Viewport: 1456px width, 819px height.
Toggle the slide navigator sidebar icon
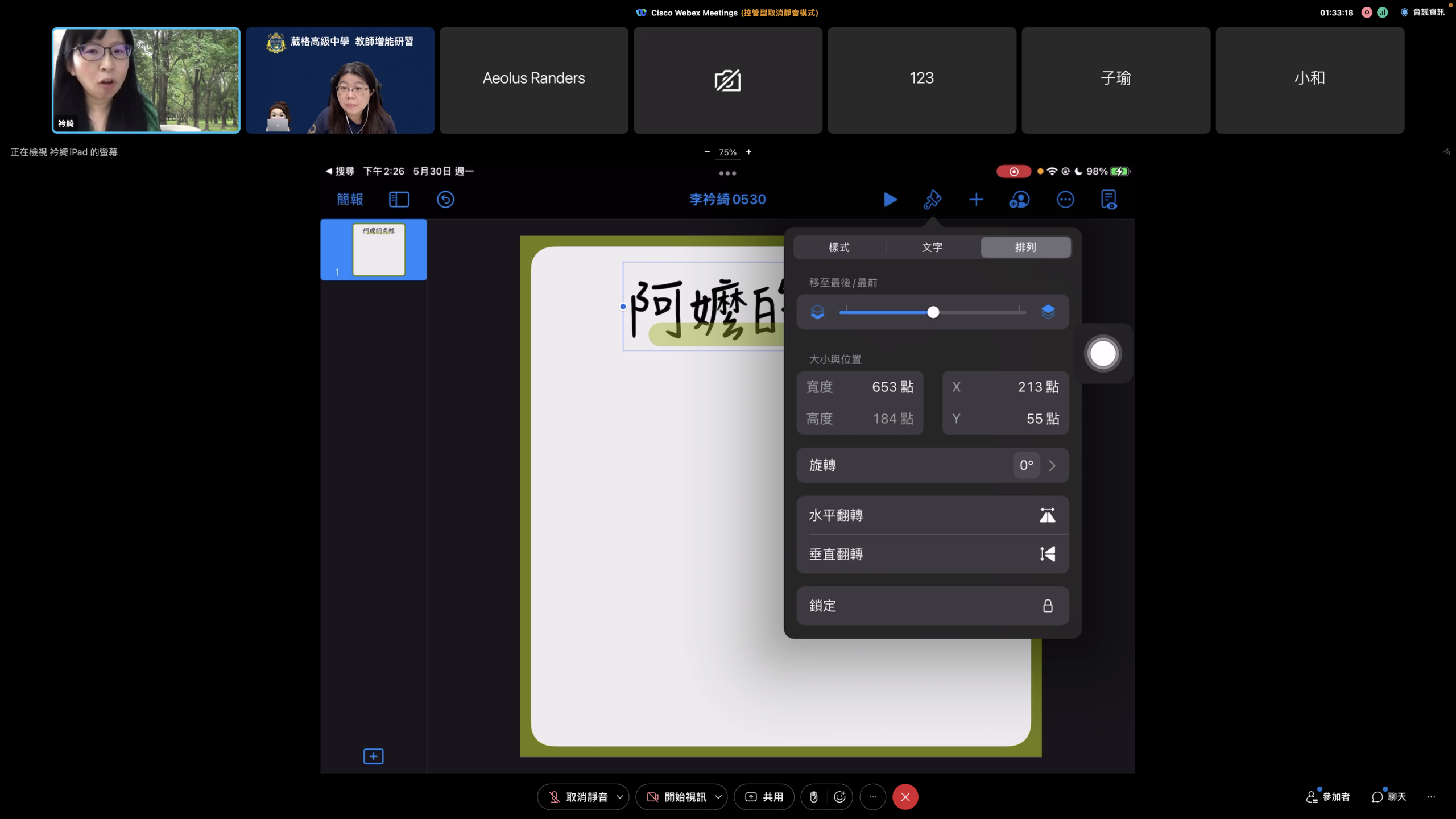[399, 200]
